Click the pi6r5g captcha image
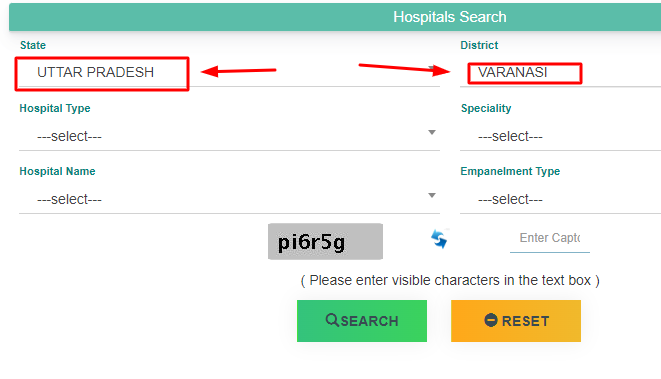Image resolution: width=661 pixels, height=379 pixels. 325,242
